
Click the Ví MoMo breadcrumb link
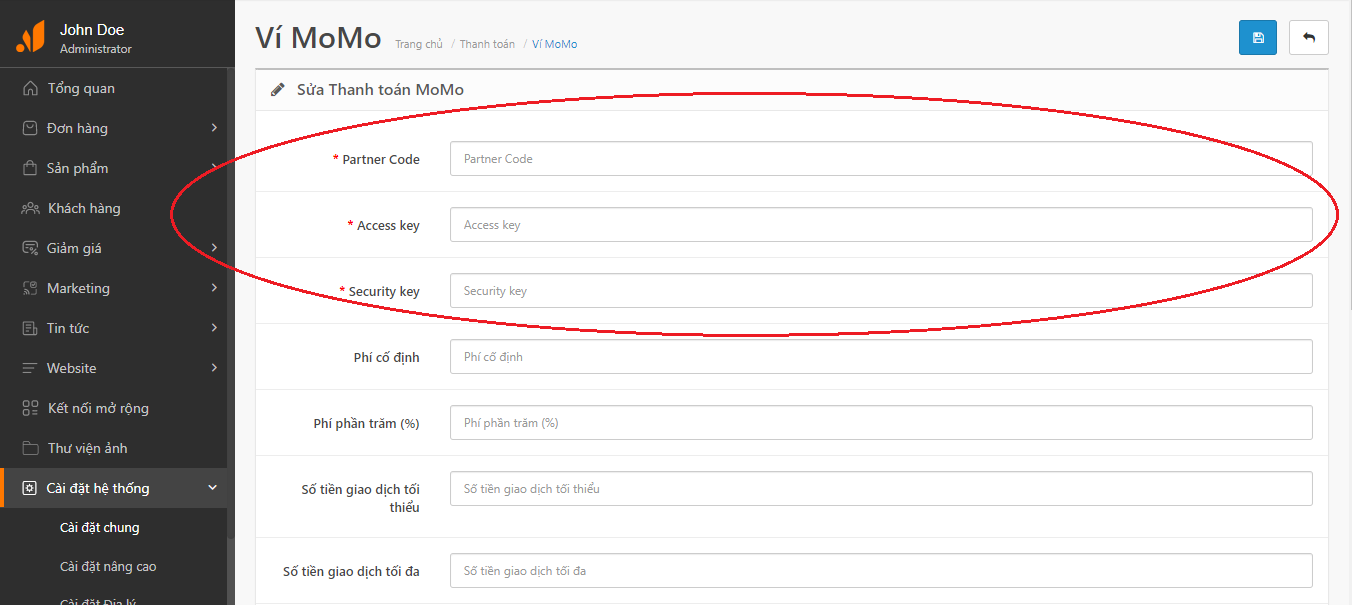pos(555,44)
